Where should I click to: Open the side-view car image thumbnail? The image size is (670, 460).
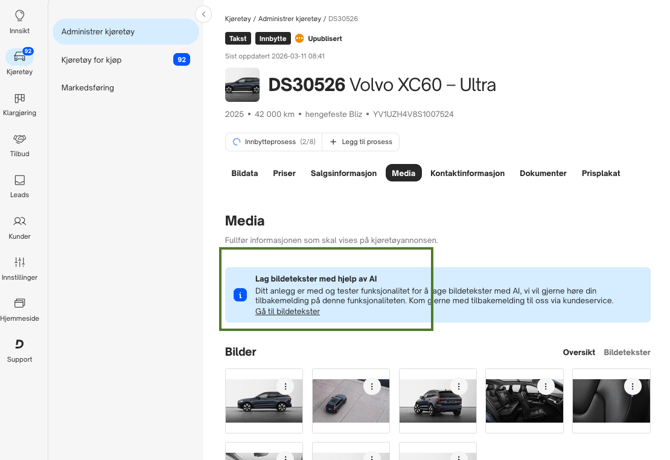[264, 401]
